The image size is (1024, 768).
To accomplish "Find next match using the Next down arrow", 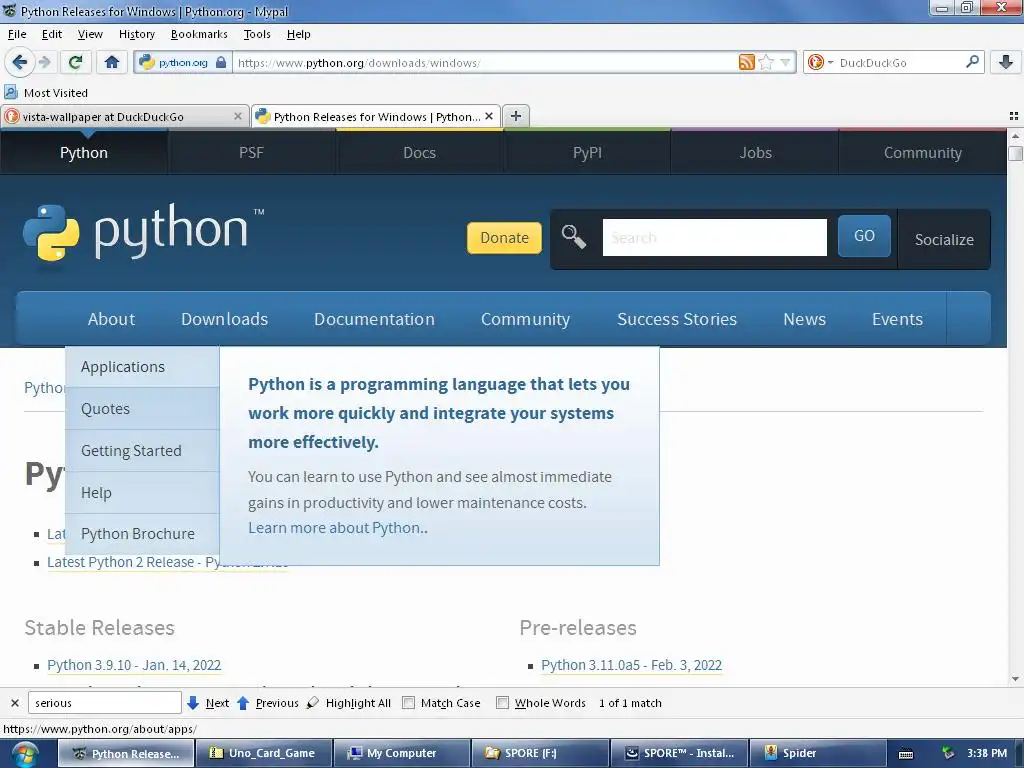I will coord(208,703).
